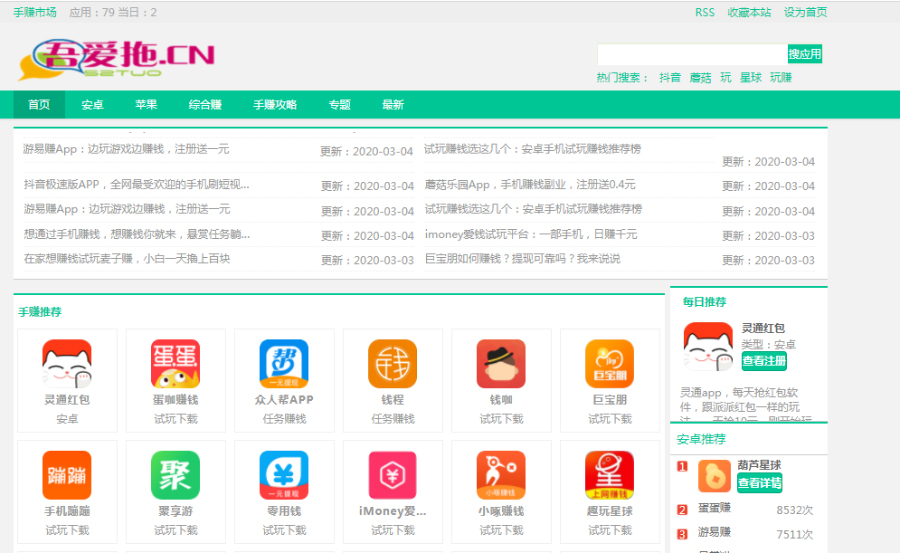Open article 蘑菇乐园App，手机赚钱副业
The height and width of the screenshot is (553, 900).
[x=530, y=184]
